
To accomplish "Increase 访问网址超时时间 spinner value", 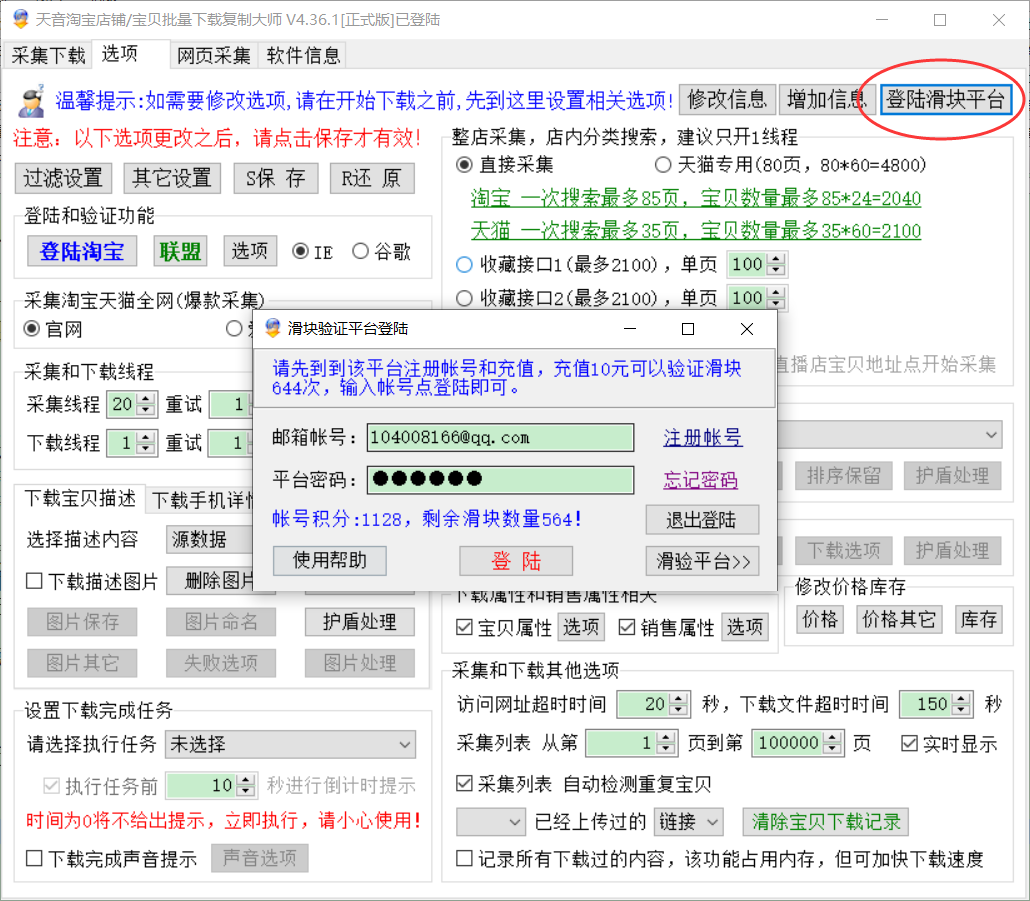I will tap(679, 699).
